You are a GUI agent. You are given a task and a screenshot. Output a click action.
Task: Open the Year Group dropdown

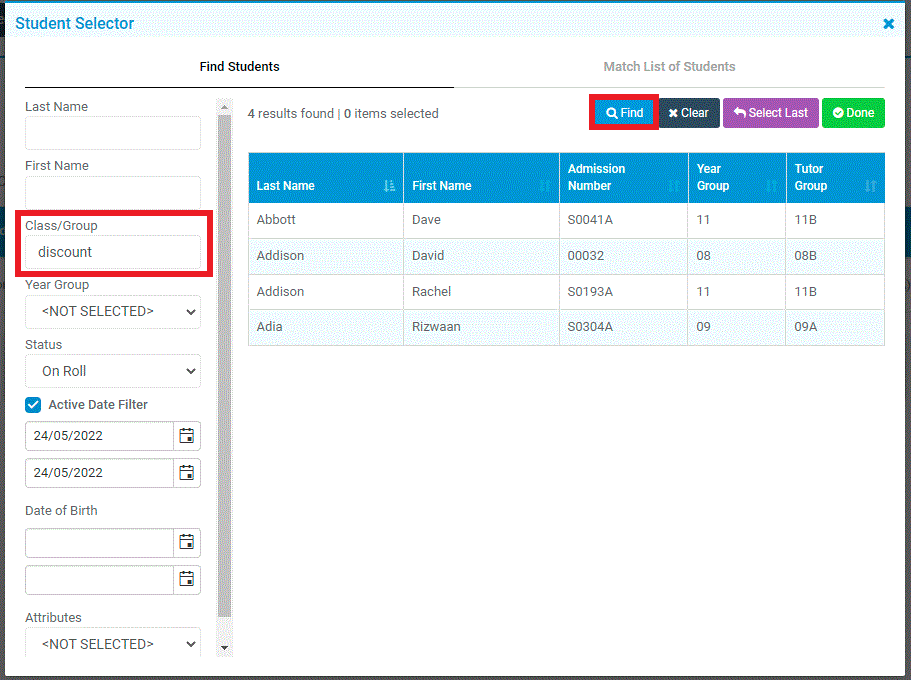pos(113,312)
